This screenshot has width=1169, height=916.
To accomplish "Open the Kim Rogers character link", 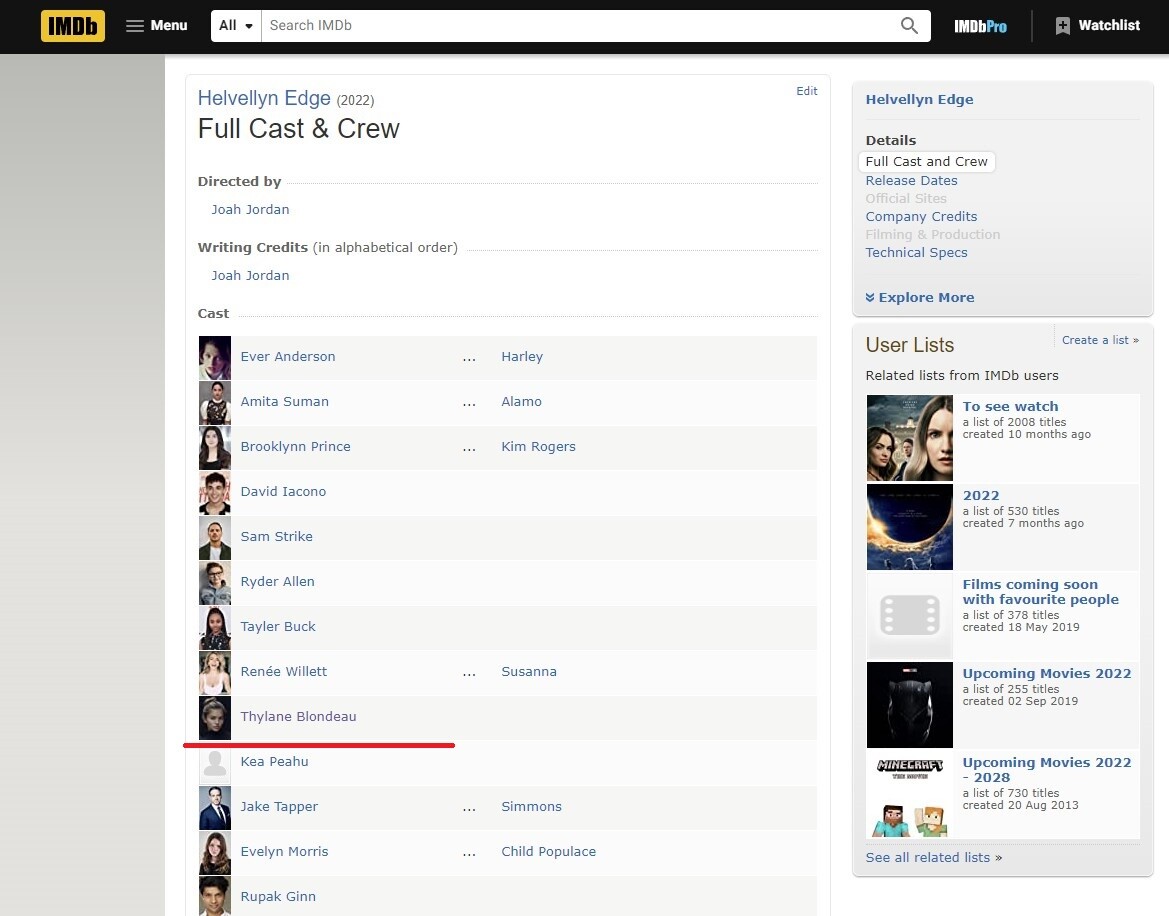I will point(538,446).
